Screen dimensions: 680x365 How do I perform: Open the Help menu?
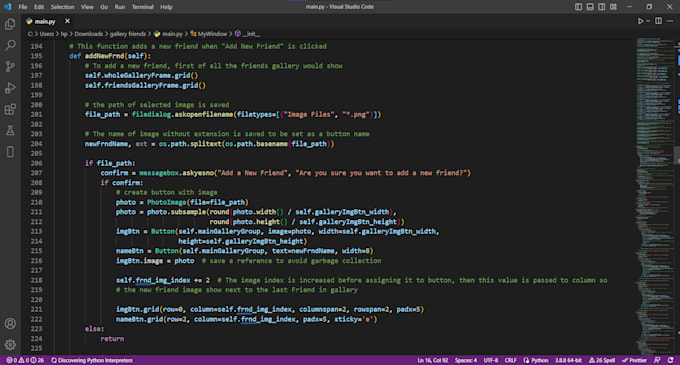[166, 7]
